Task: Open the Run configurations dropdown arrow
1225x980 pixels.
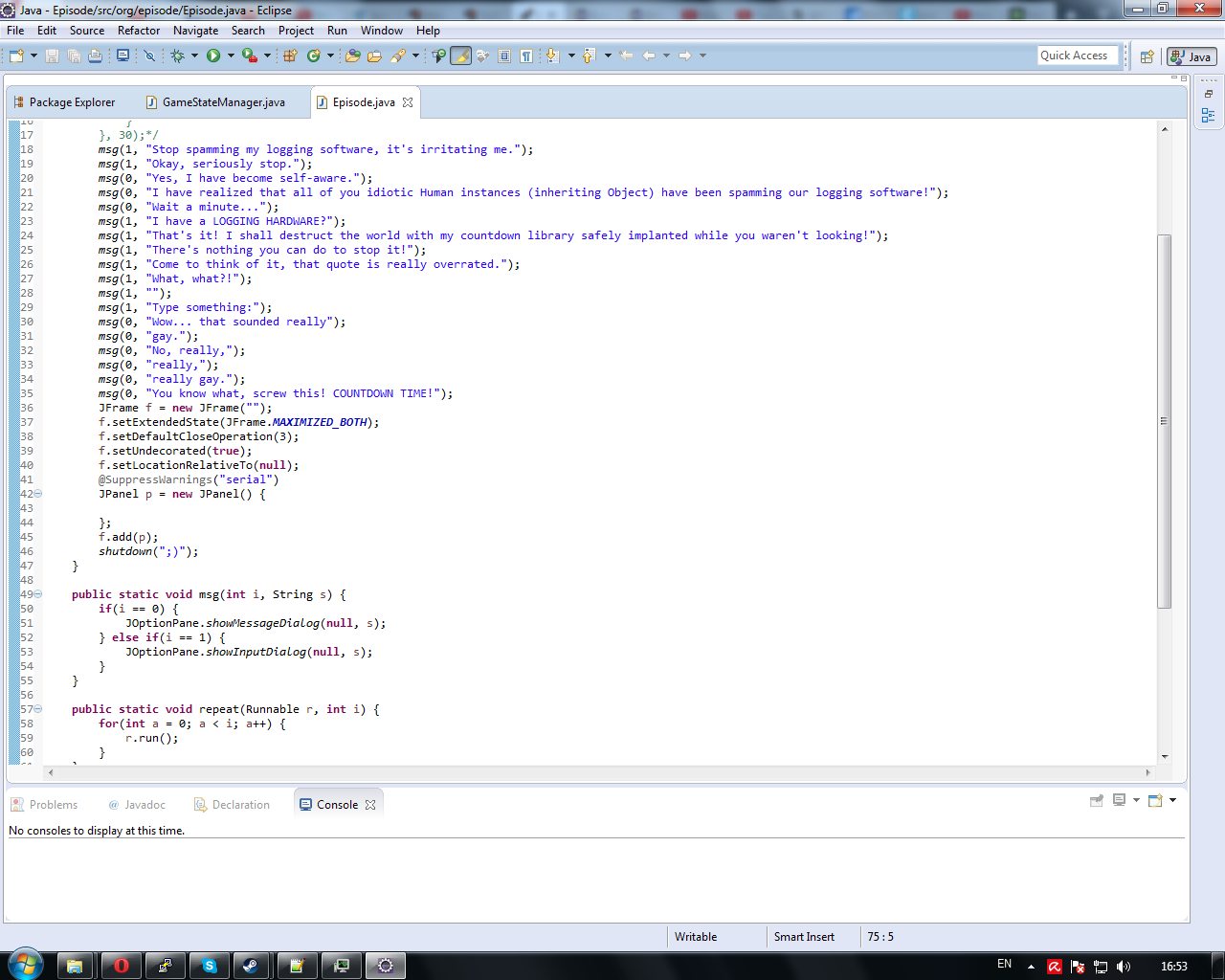Action: click(231, 56)
